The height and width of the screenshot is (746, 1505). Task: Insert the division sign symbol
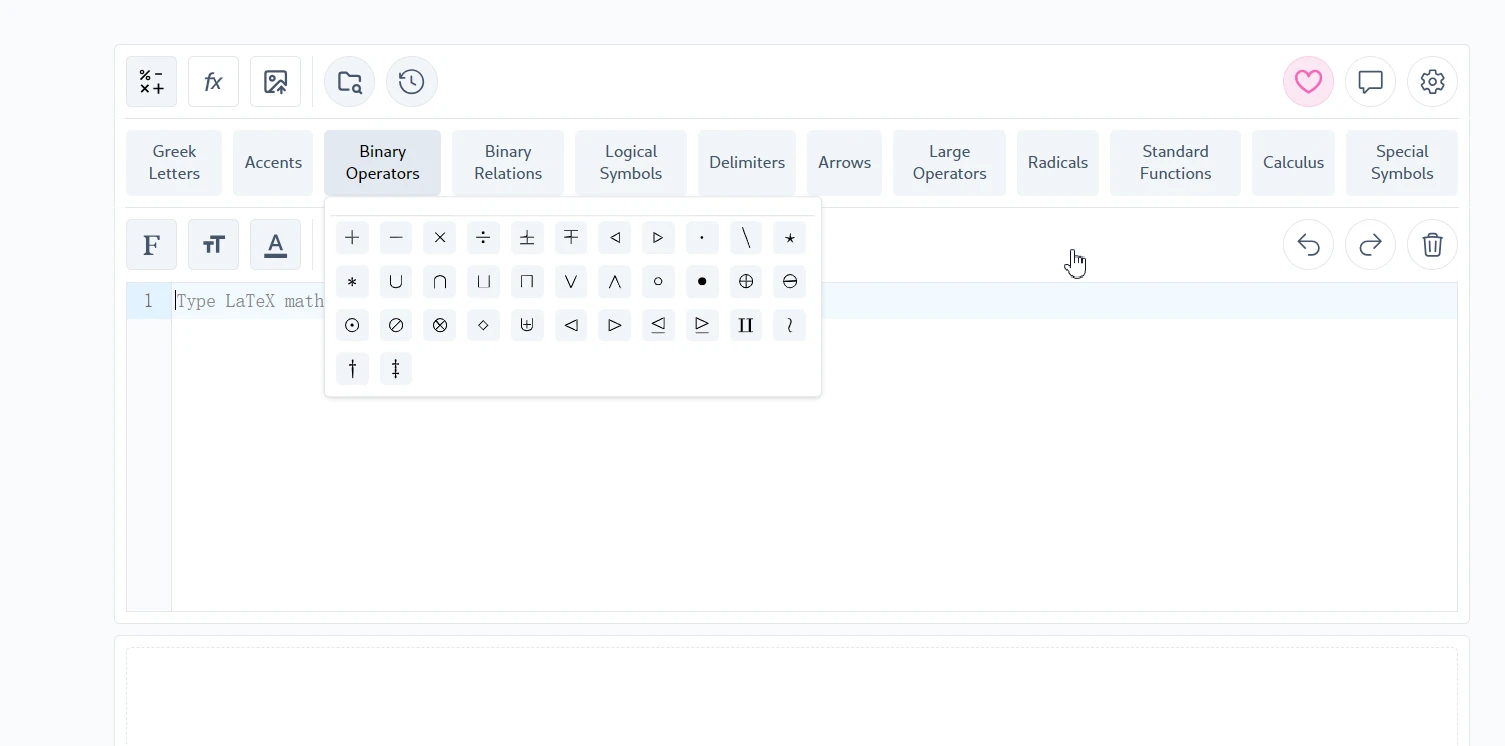point(483,238)
